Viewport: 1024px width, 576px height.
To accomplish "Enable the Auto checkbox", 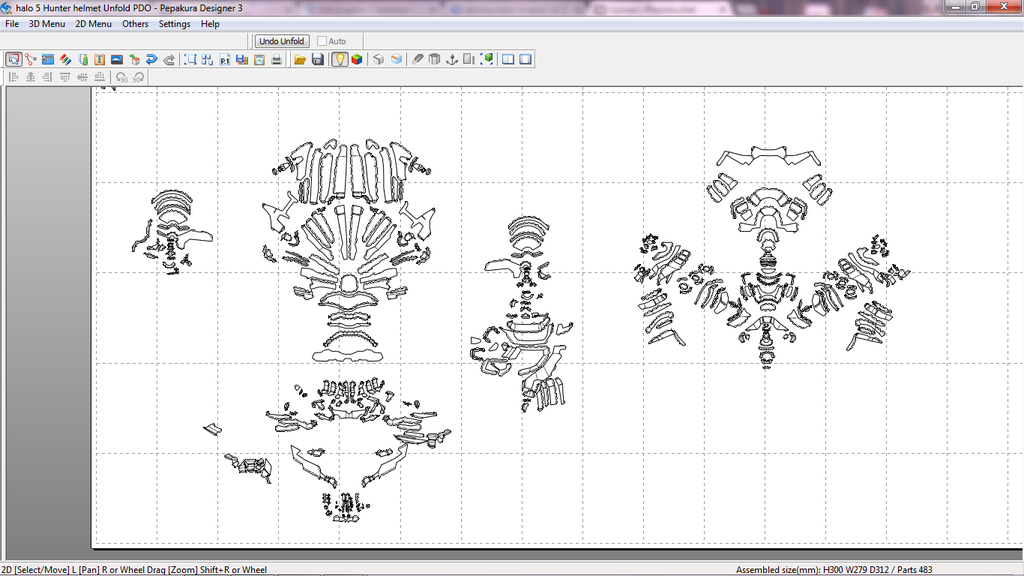I will tap(322, 41).
